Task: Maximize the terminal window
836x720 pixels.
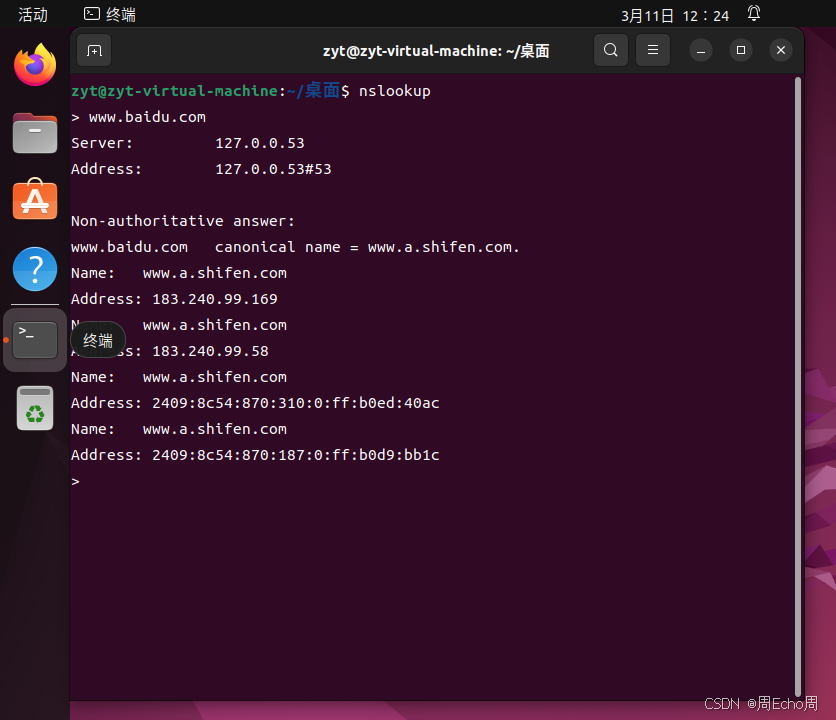Action: coord(741,50)
